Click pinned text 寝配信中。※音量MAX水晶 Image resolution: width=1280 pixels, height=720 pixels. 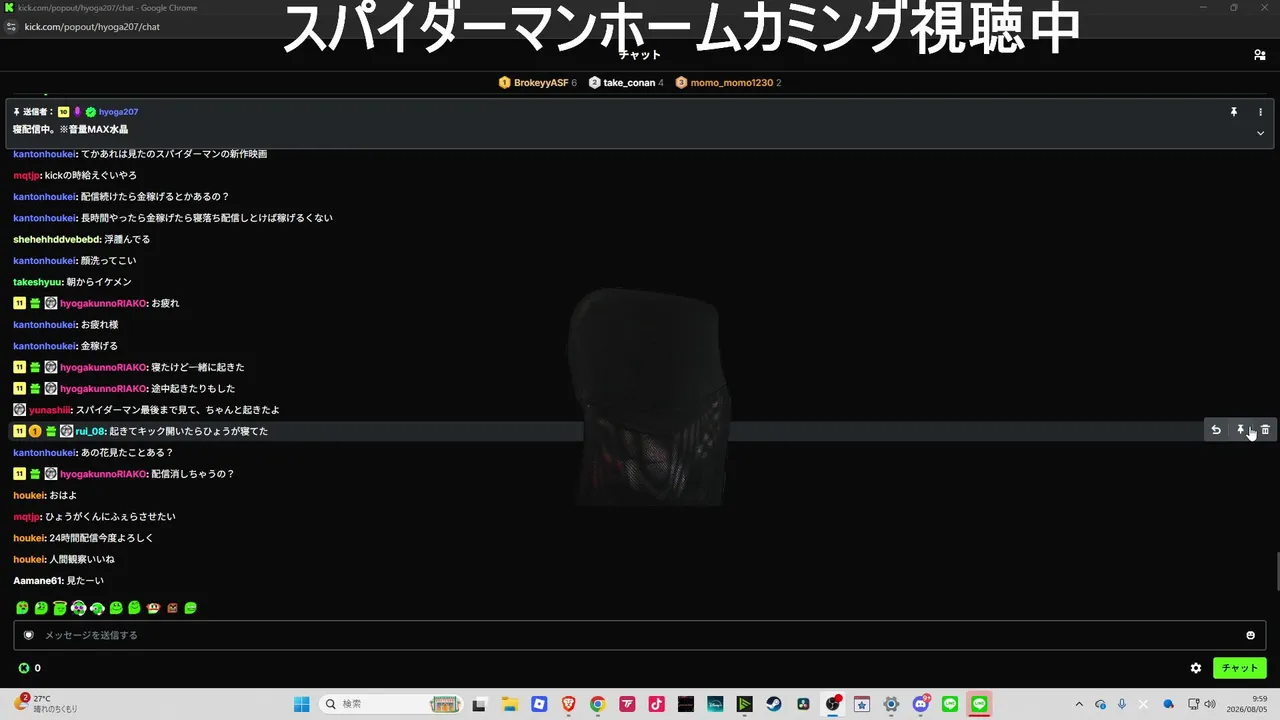(71, 130)
